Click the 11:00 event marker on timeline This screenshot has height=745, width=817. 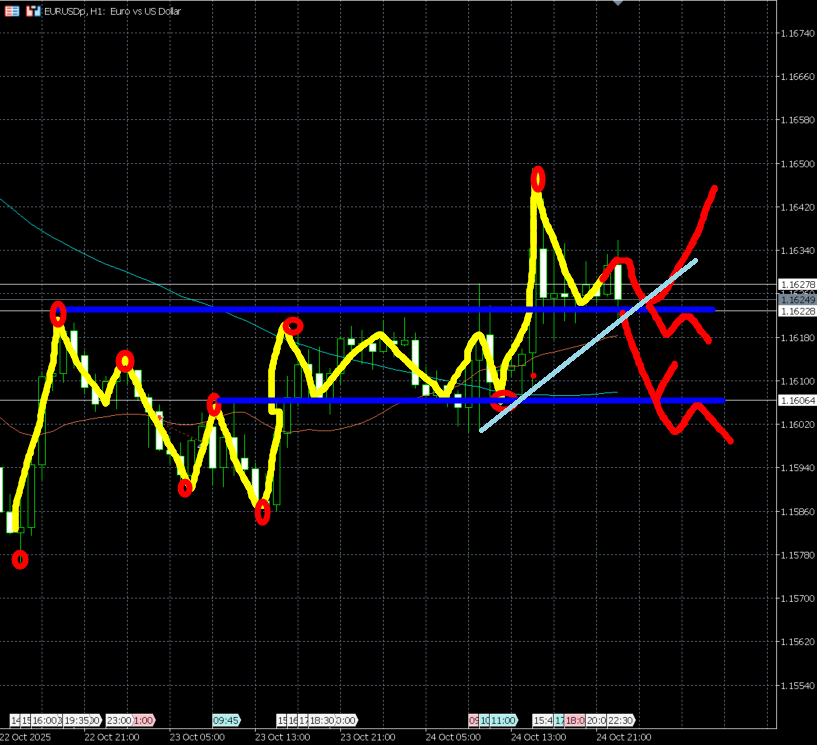(503, 720)
